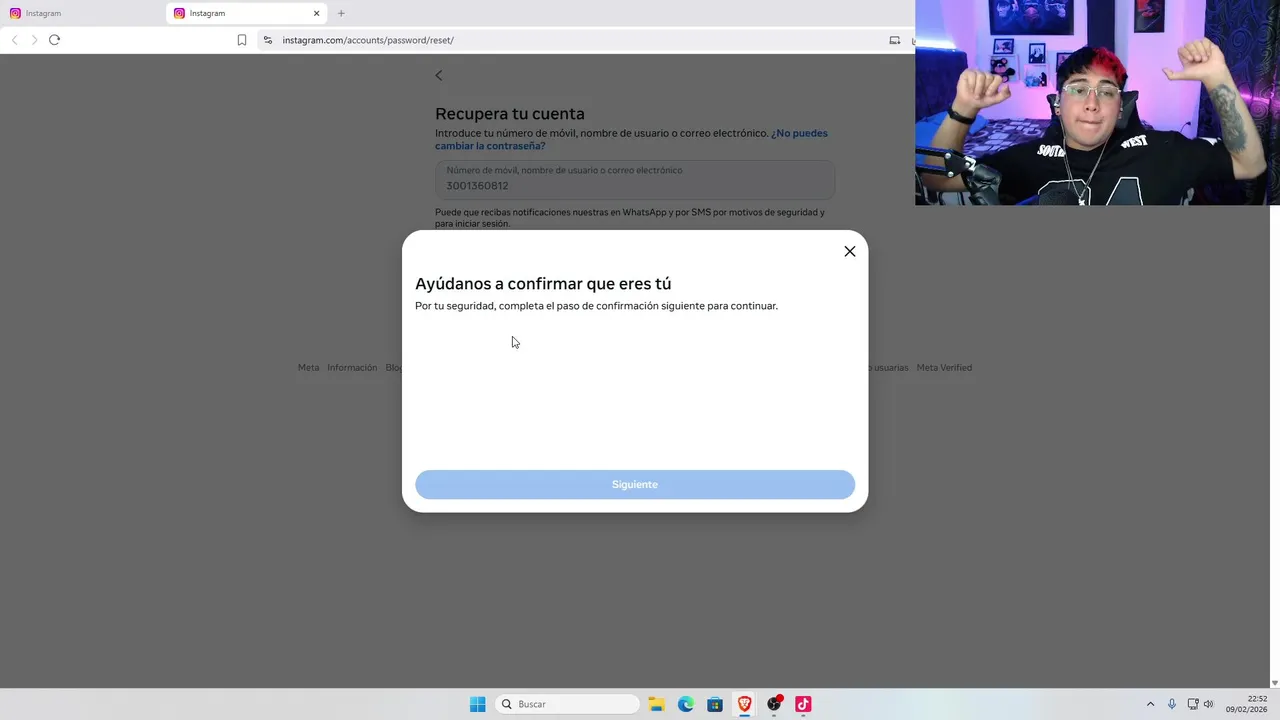Click the 'Ayúdanos a confirmar que eres tú' title

pyautogui.click(x=543, y=284)
